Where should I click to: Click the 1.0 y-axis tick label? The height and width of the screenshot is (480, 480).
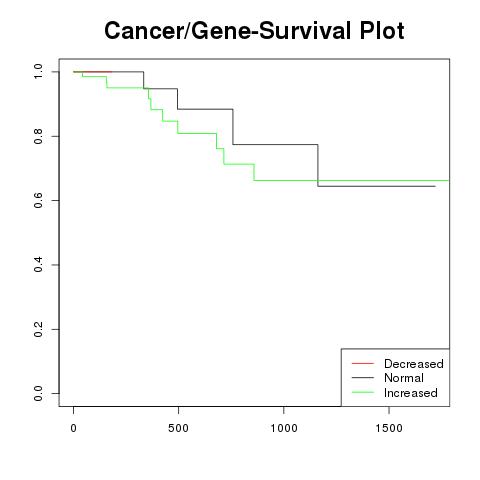pyautogui.click(x=38, y=72)
